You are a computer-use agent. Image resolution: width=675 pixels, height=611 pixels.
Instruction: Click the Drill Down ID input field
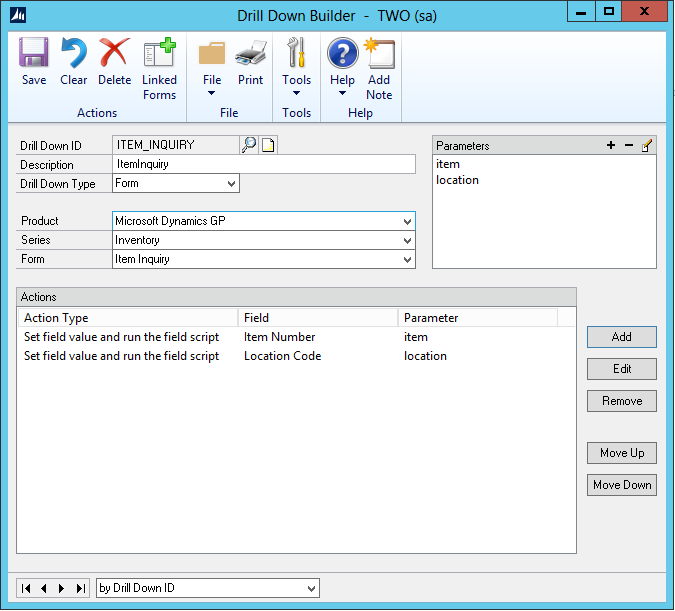tap(176, 145)
